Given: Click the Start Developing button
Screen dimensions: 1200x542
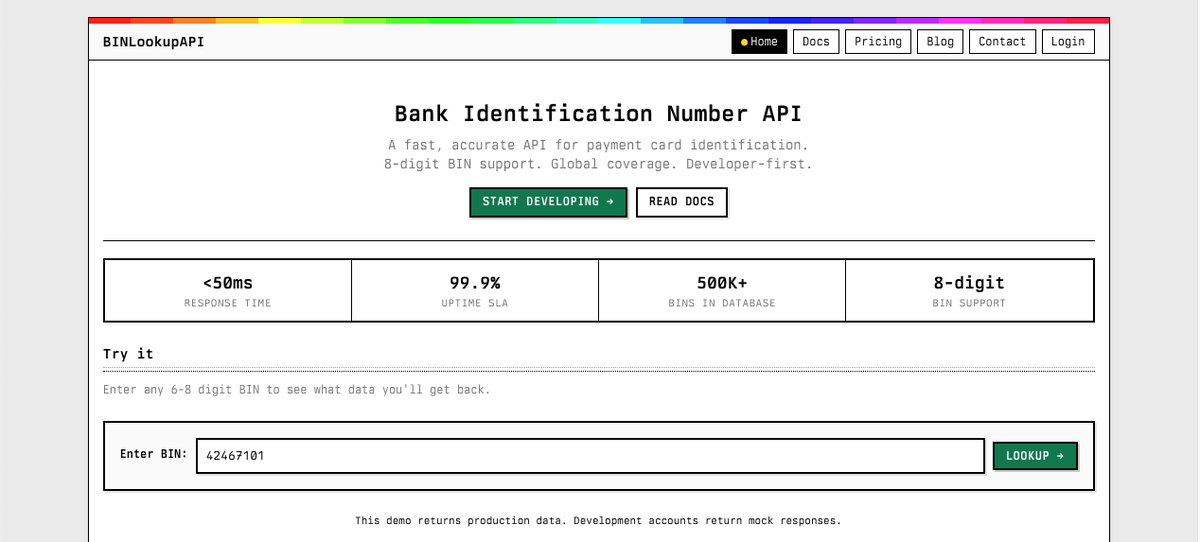Looking at the screenshot, I should point(548,201).
